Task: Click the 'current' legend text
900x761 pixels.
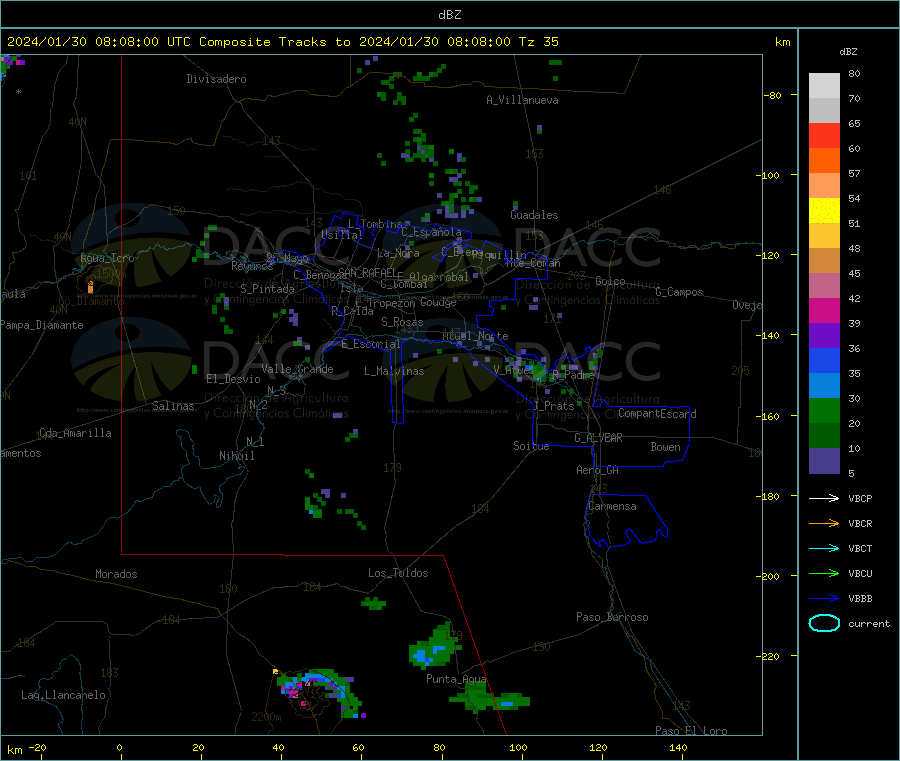Action: point(868,623)
